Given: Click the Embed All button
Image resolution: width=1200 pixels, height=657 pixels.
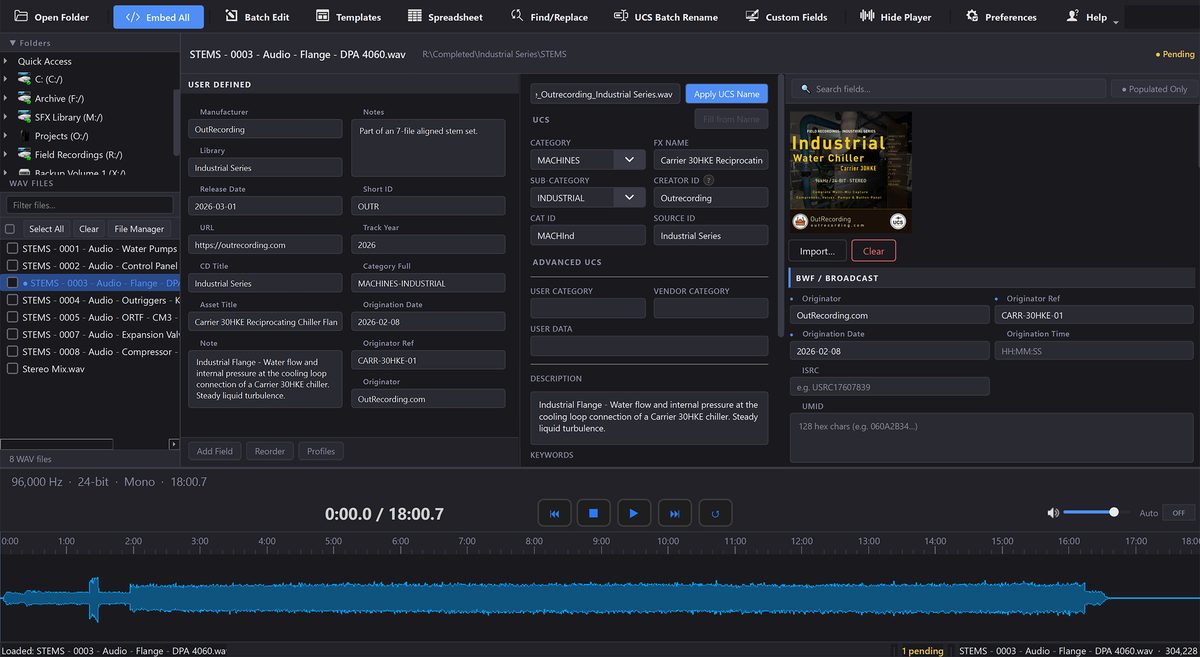Looking at the screenshot, I should point(158,17).
